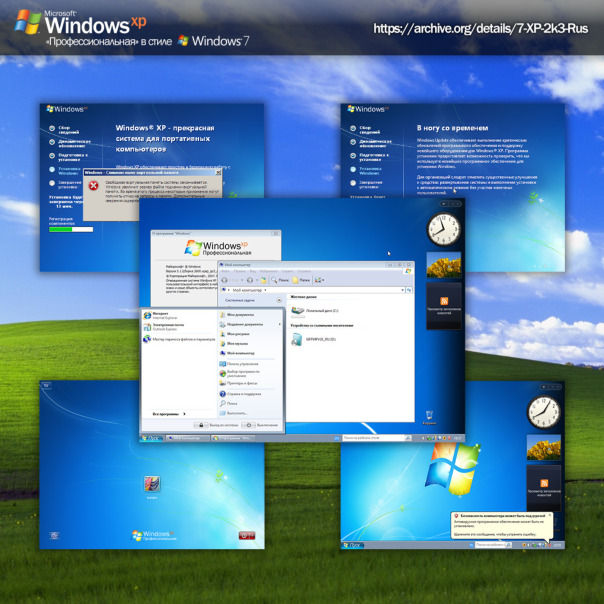604x604 pixels.
Task: Click Мой компьютер address bar field
Action: click(x=312, y=290)
